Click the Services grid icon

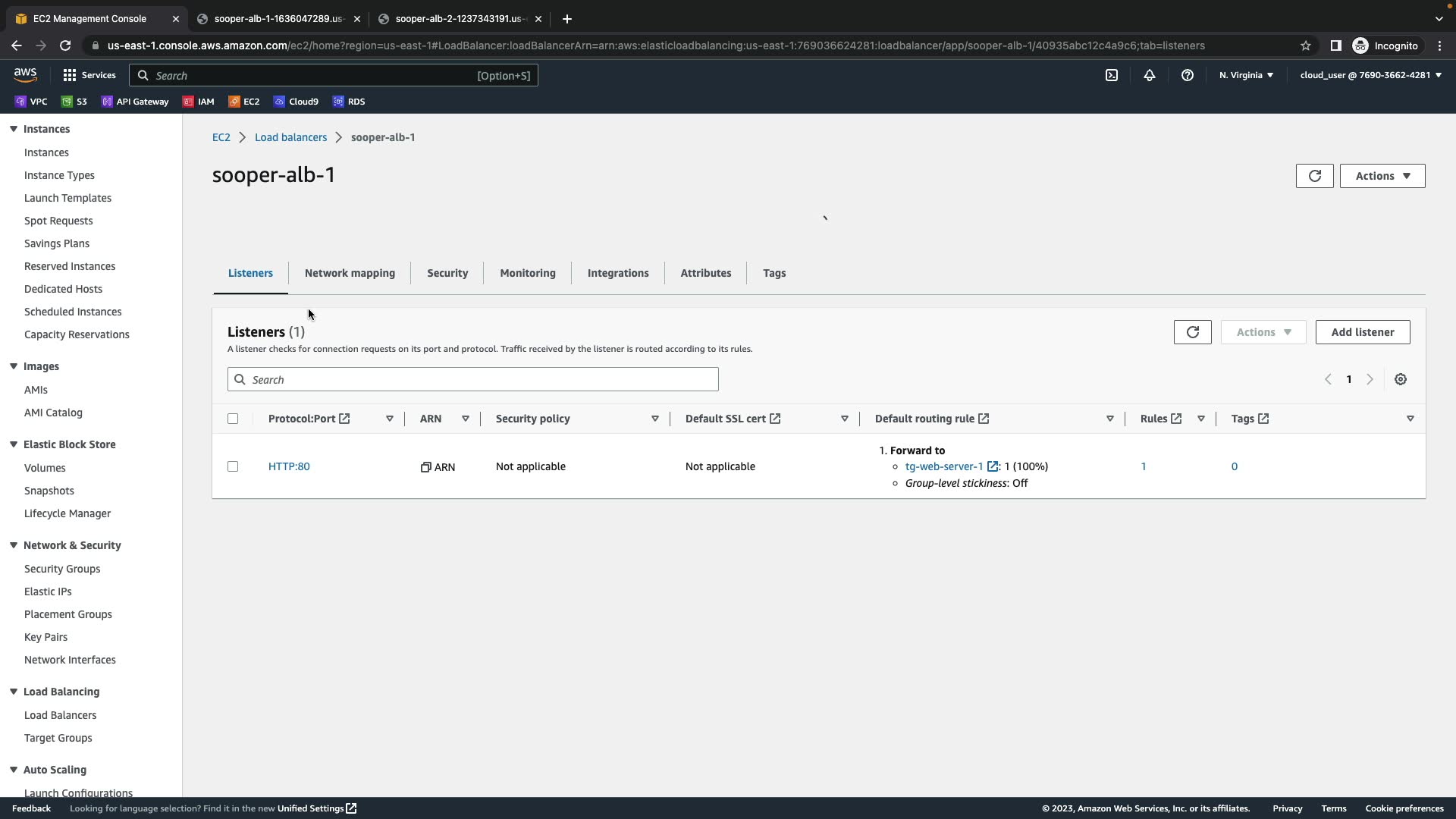click(x=70, y=75)
